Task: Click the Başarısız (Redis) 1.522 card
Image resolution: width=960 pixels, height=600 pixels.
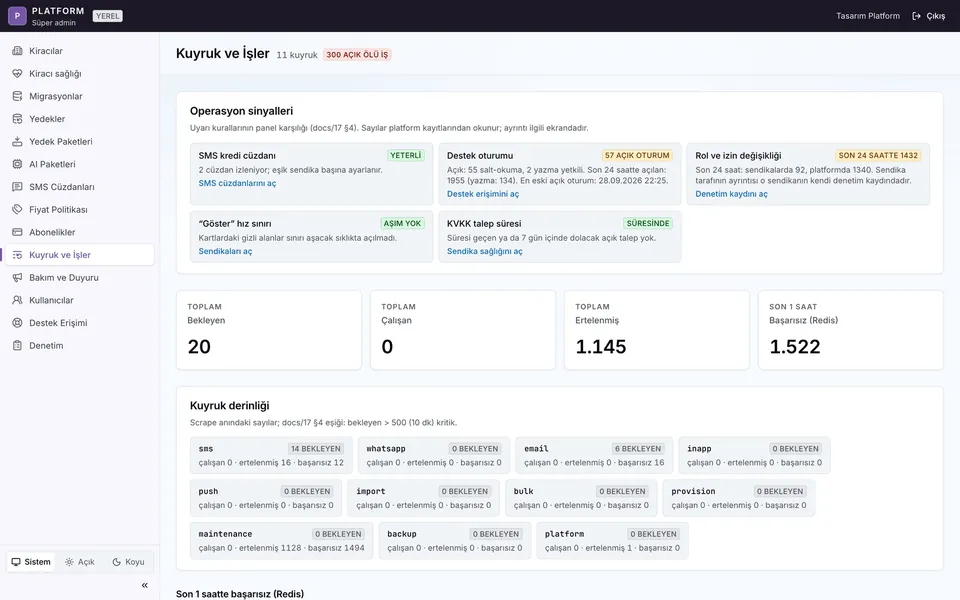Action: pyautogui.click(x=850, y=330)
